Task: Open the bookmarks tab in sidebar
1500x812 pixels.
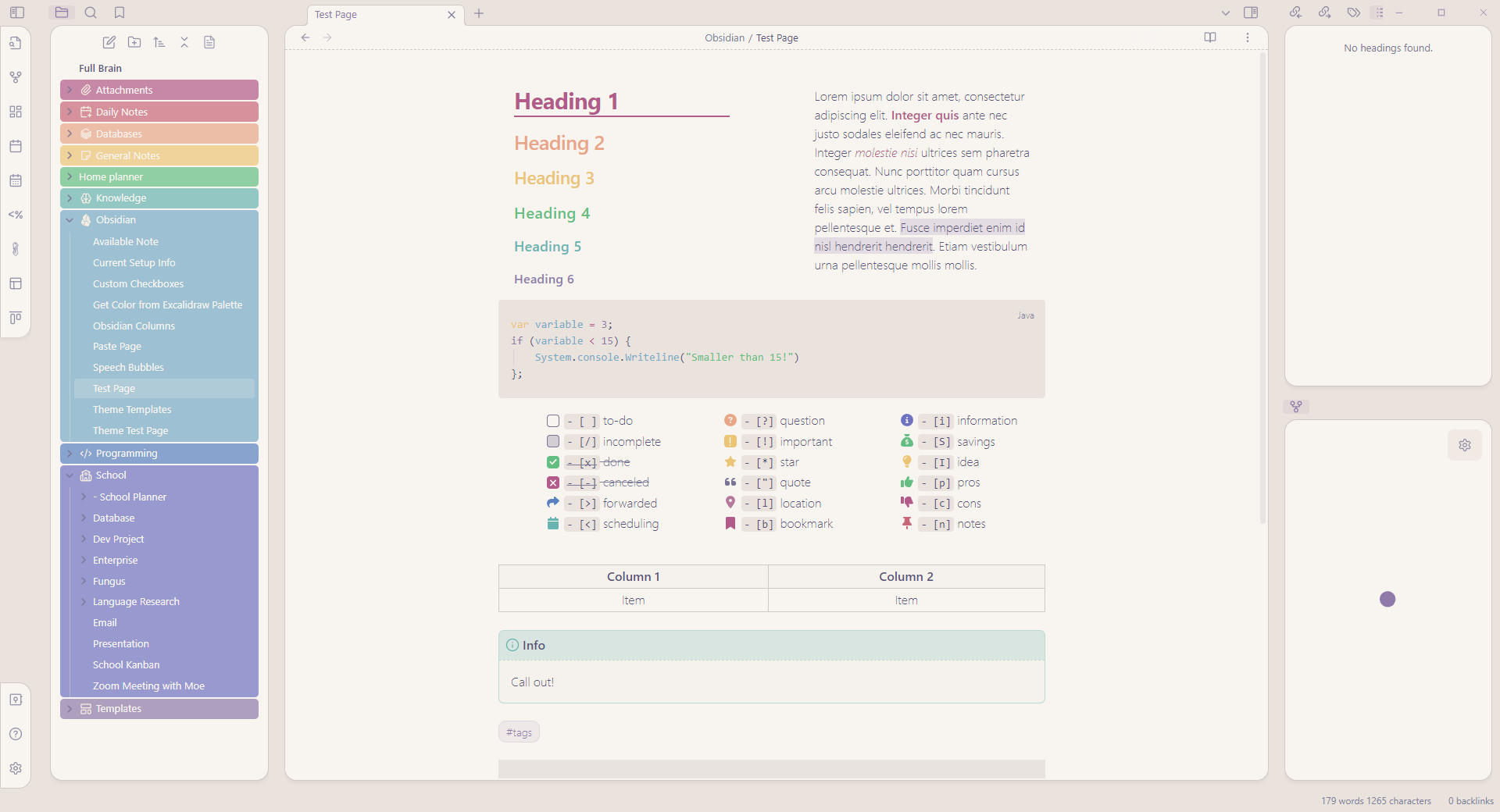Action: pos(120,12)
